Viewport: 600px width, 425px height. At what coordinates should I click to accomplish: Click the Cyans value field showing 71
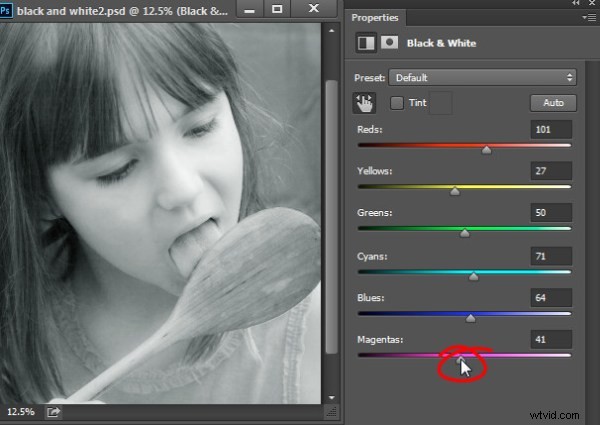(551, 256)
